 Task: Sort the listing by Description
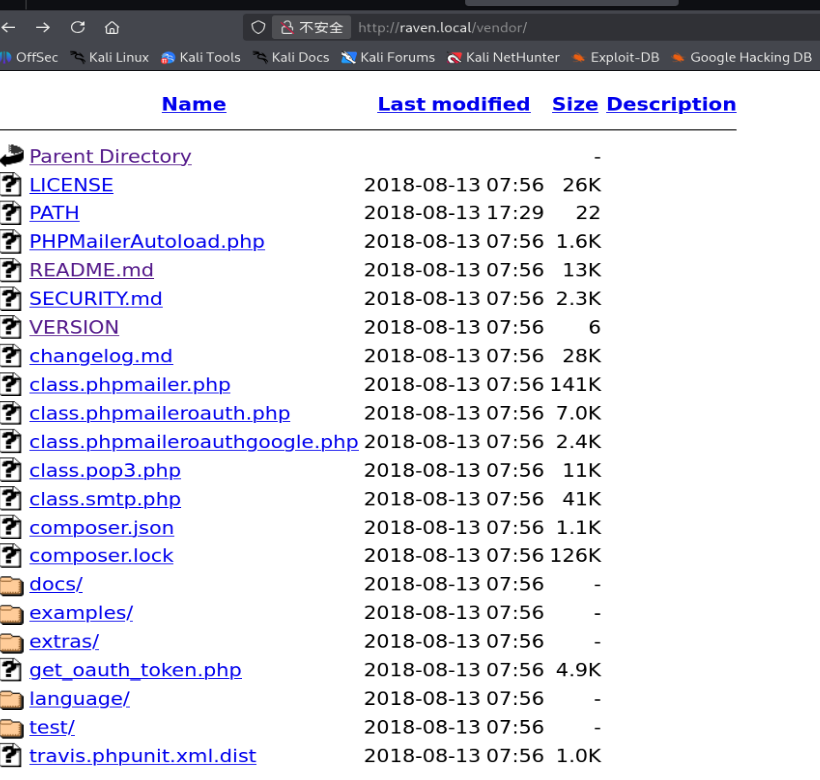[x=671, y=104]
